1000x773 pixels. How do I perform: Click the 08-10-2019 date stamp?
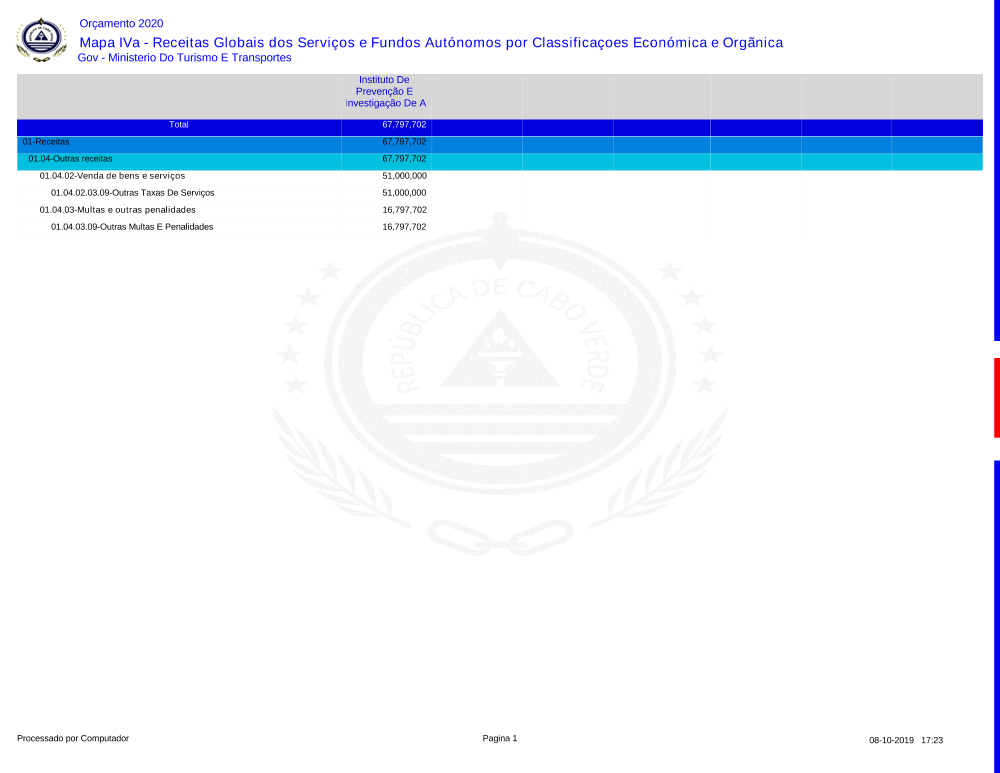click(891, 740)
